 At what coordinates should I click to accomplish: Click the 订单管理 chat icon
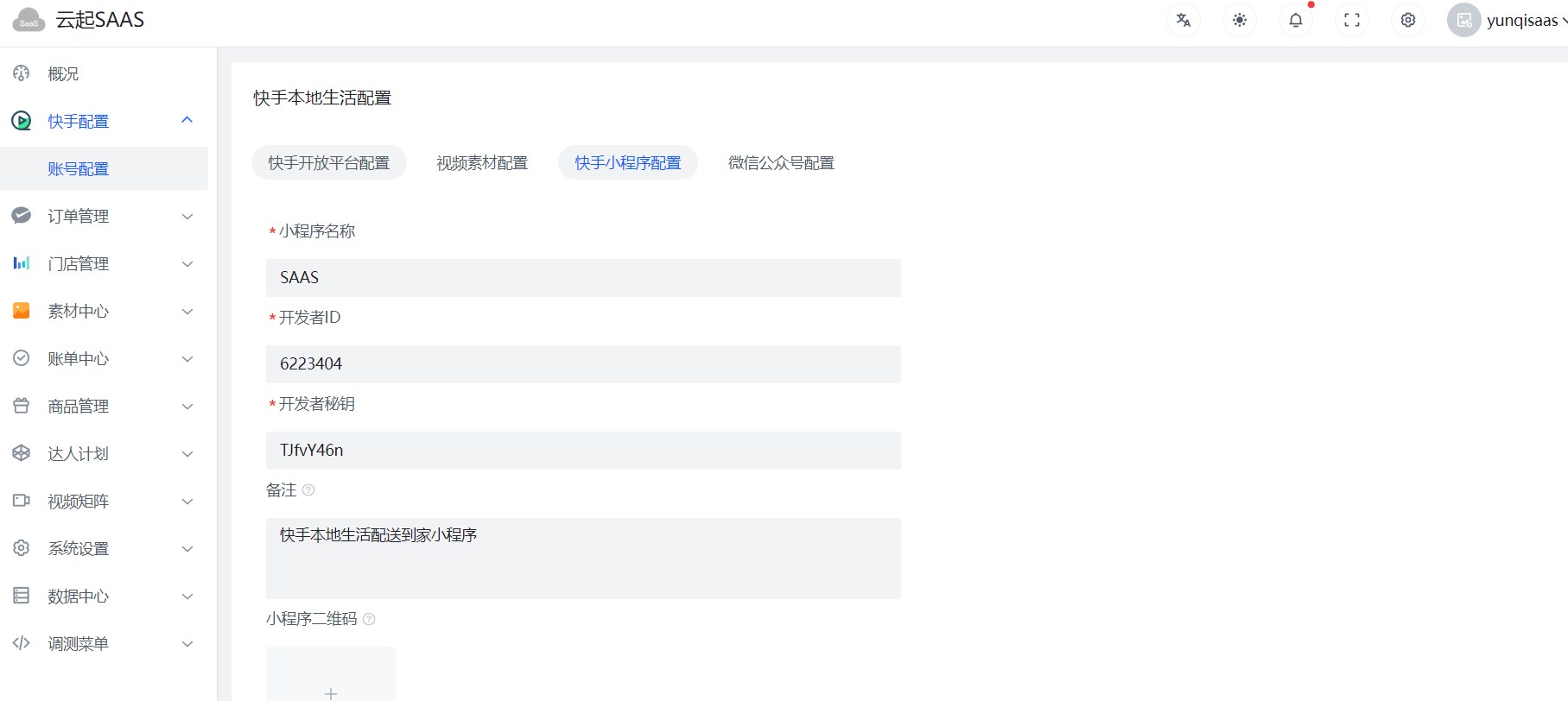click(22, 216)
